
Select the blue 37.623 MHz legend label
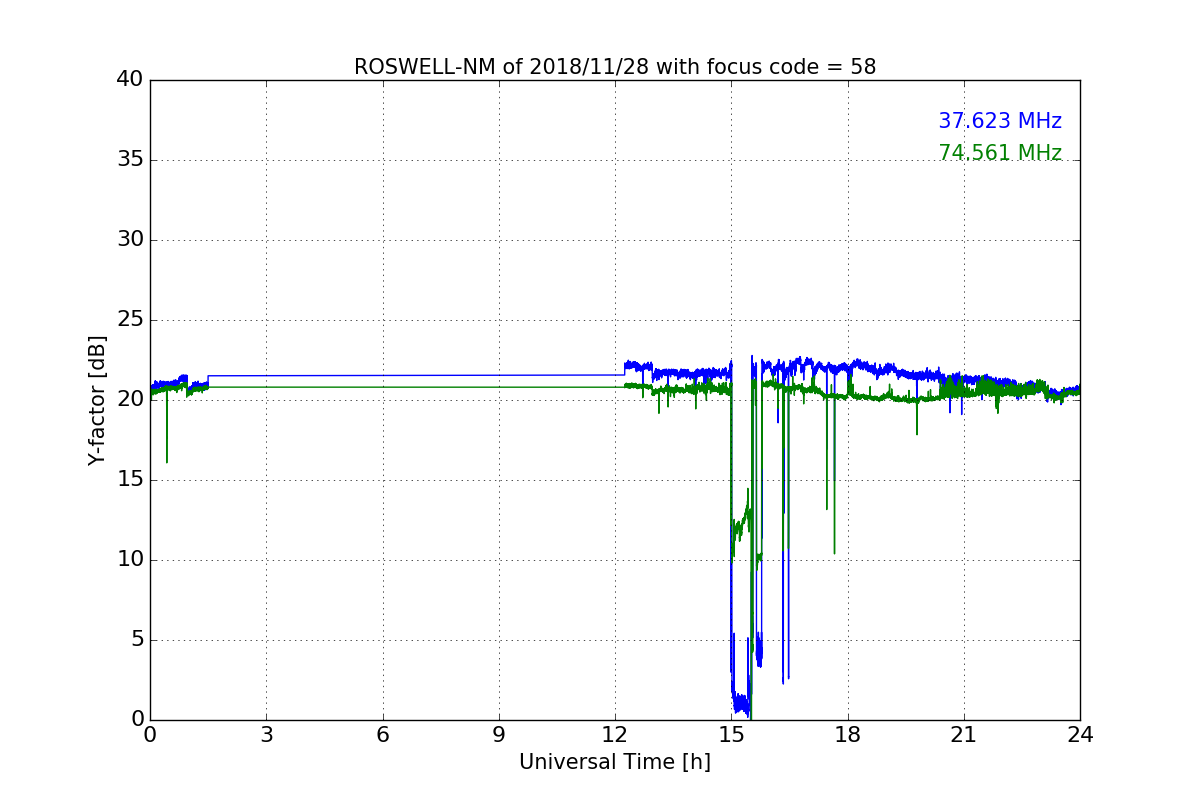[x=1000, y=121]
